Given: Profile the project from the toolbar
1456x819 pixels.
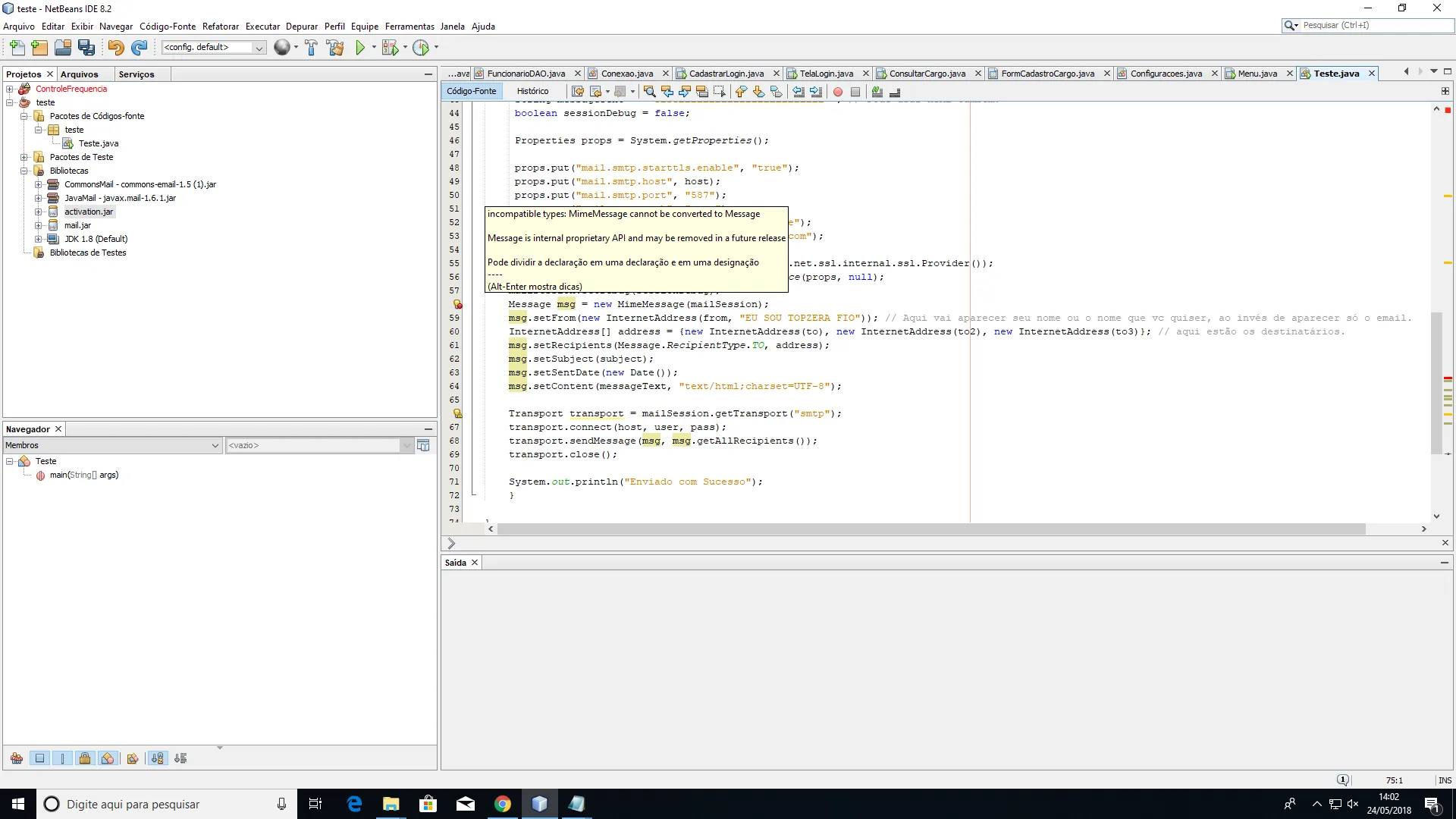Looking at the screenshot, I should 421,48.
